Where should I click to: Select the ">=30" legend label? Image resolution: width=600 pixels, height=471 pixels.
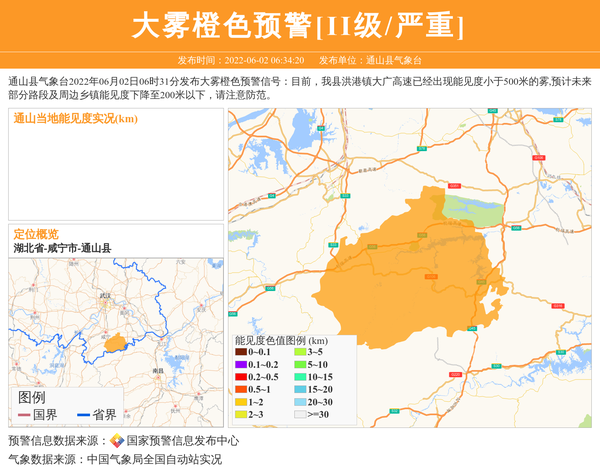[318, 414]
